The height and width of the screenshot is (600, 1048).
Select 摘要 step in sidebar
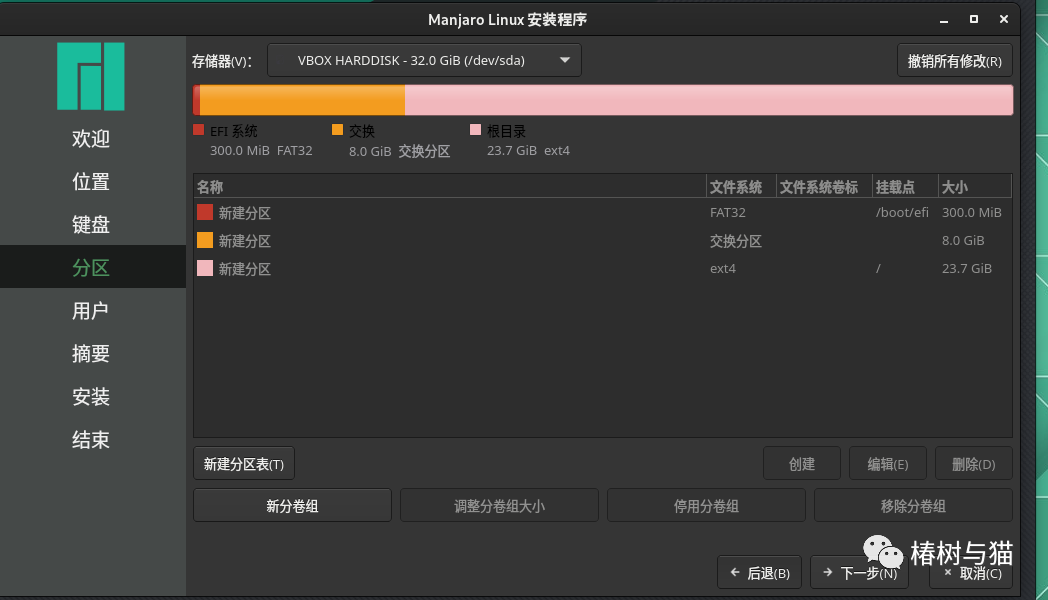[x=93, y=353]
